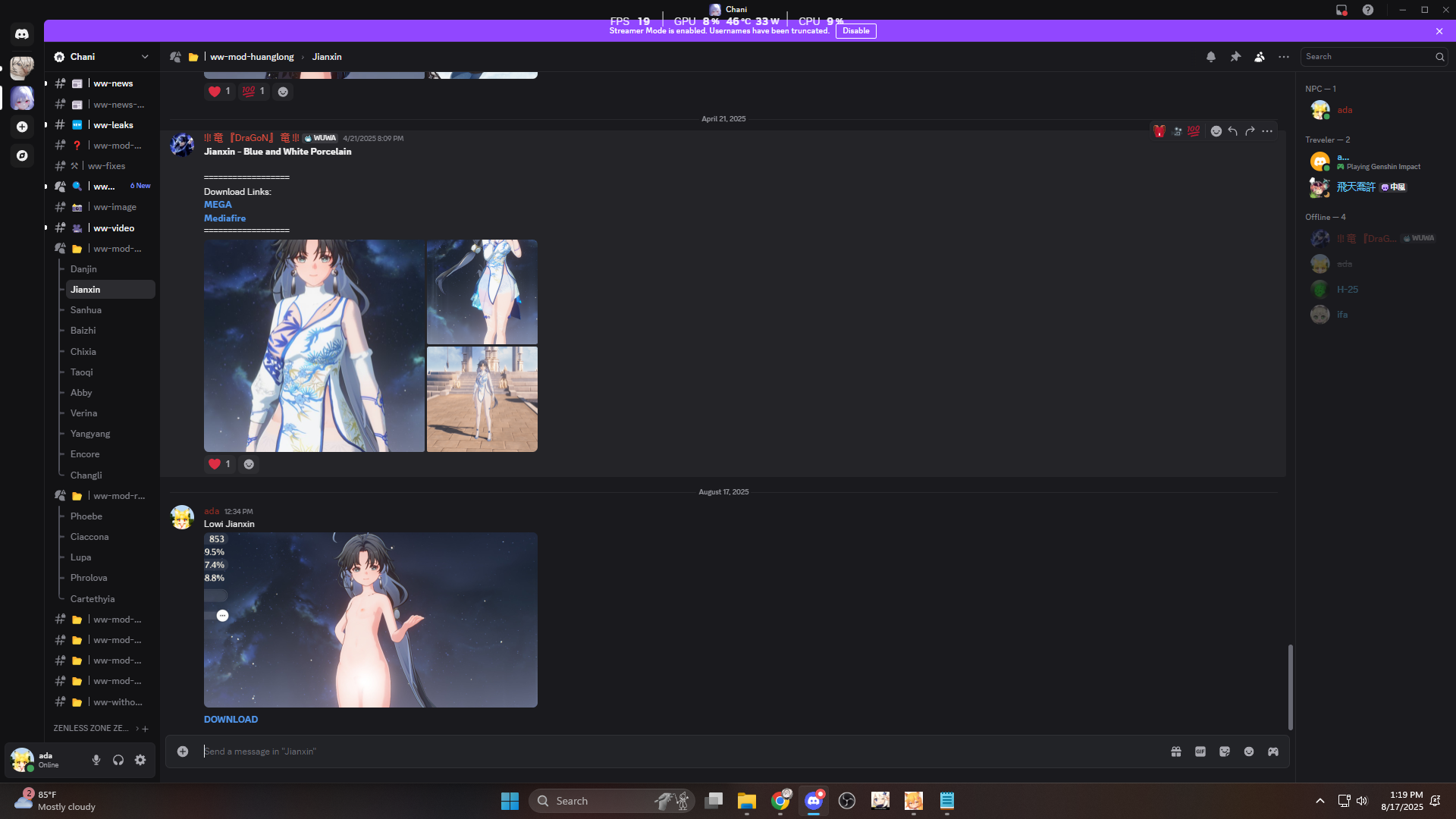1456x819 pixels.
Task: Open the sticker picker
Action: [x=1225, y=752]
